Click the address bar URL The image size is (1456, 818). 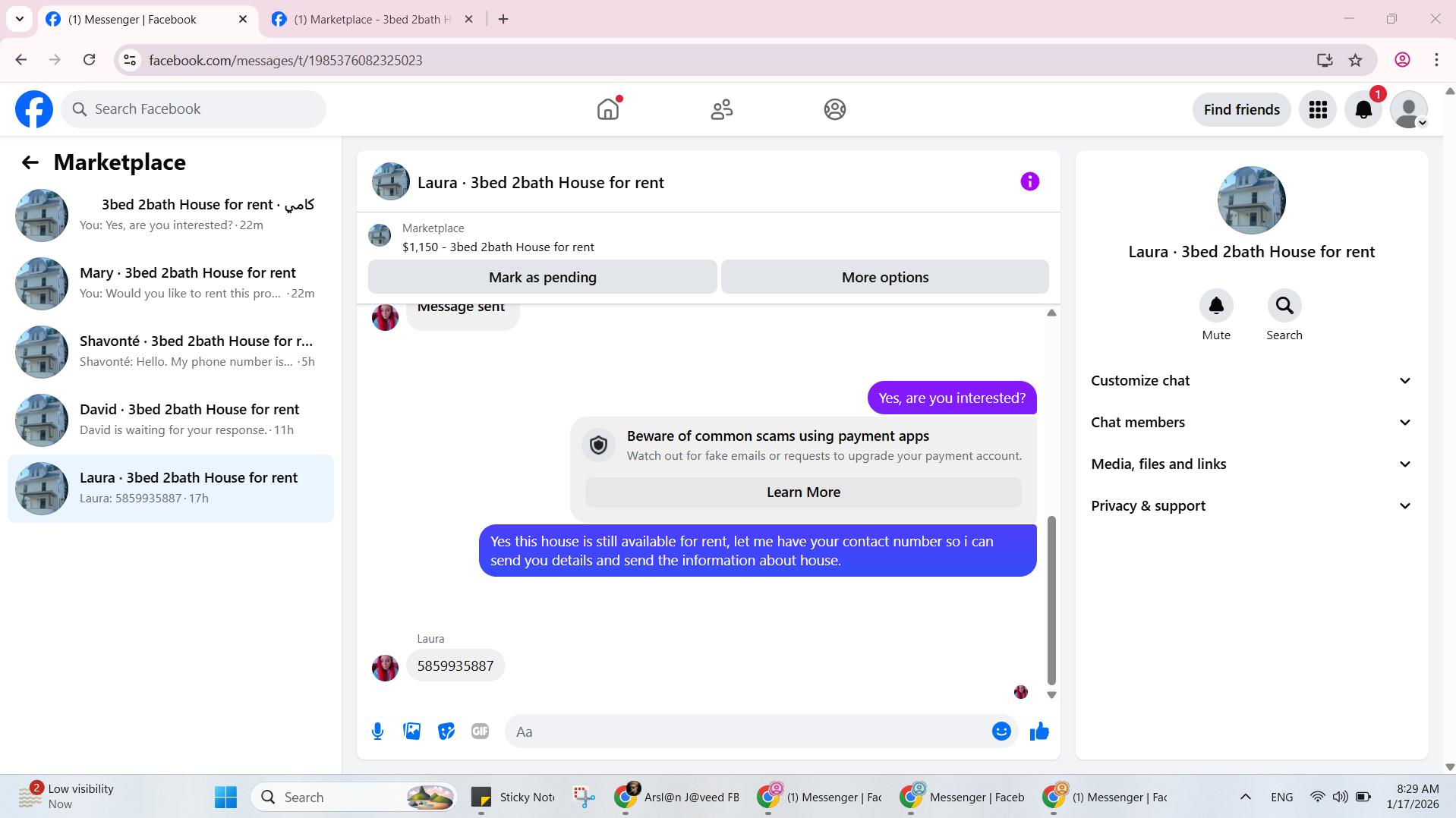pyautogui.click(x=285, y=60)
